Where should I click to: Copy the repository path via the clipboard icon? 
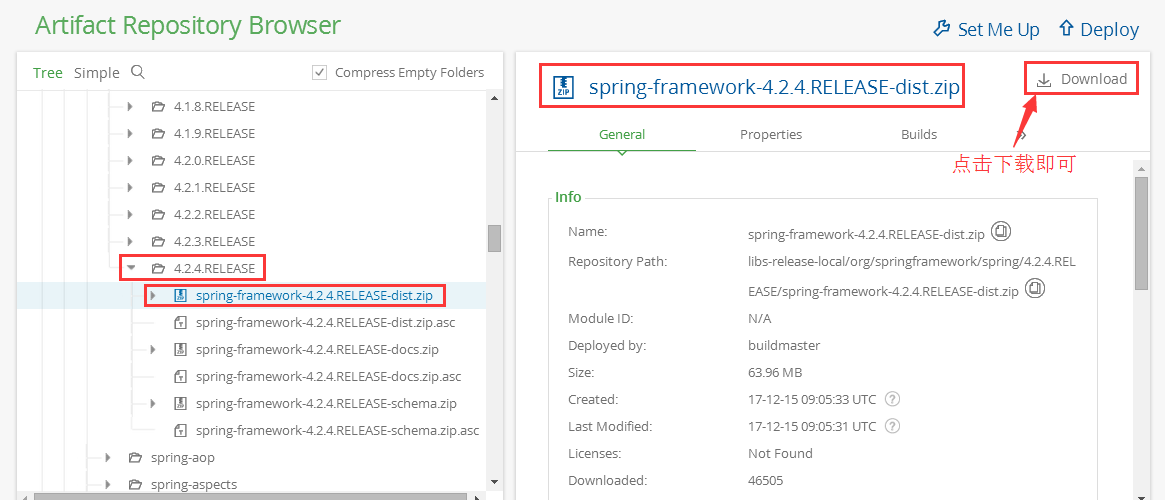coord(1034,288)
